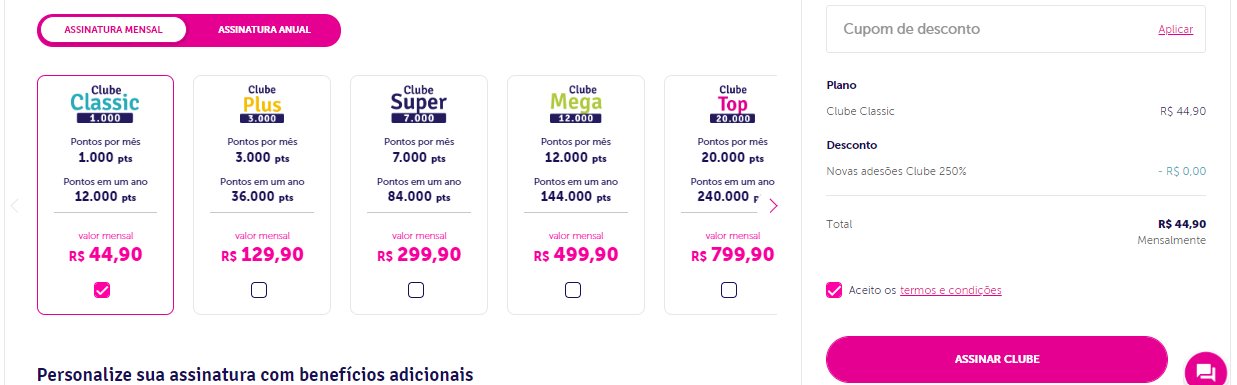Select the Clube Plus plan checkbox
Viewport: 1237px width, 385px height.
(259, 290)
